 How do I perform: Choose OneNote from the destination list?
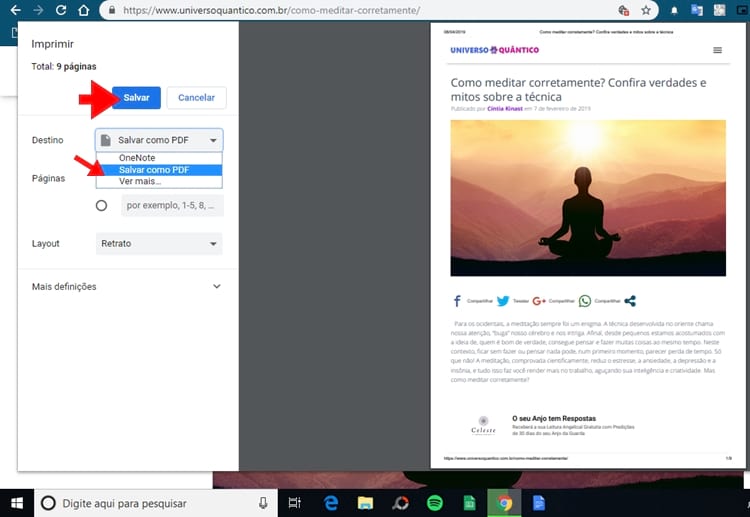137,158
